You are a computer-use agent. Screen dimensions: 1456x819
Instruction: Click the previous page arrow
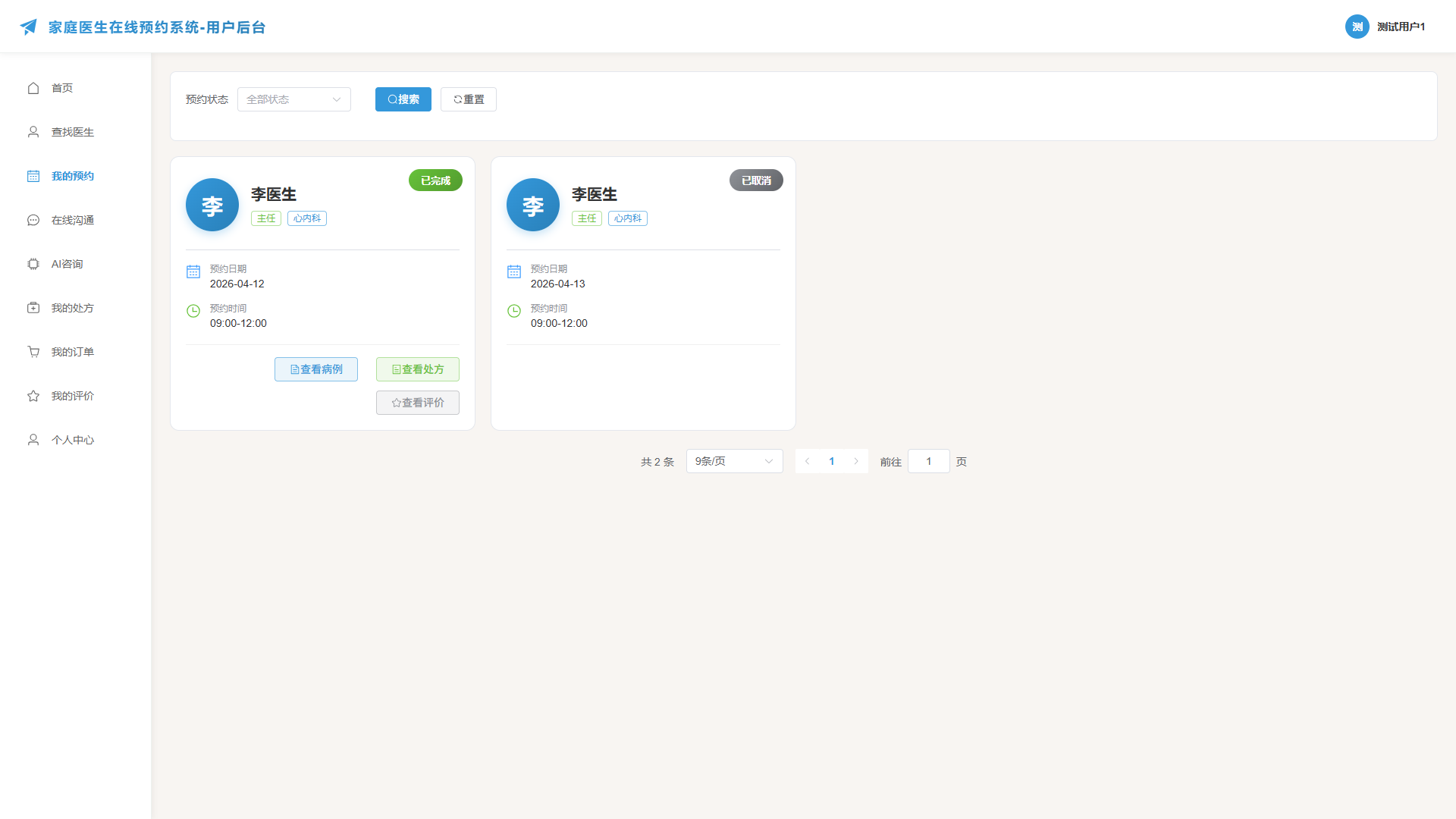point(808,461)
